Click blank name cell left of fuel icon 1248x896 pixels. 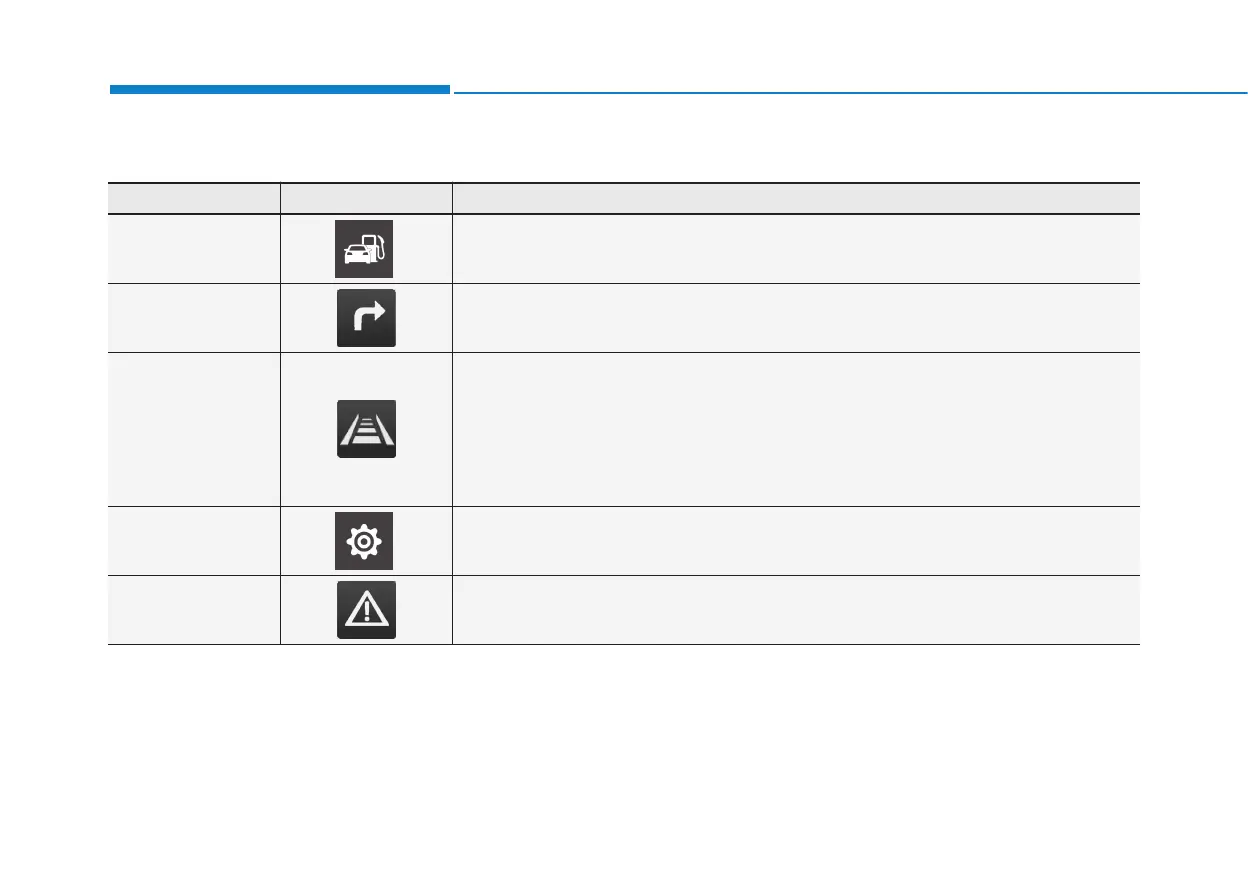tap(194, 249)
